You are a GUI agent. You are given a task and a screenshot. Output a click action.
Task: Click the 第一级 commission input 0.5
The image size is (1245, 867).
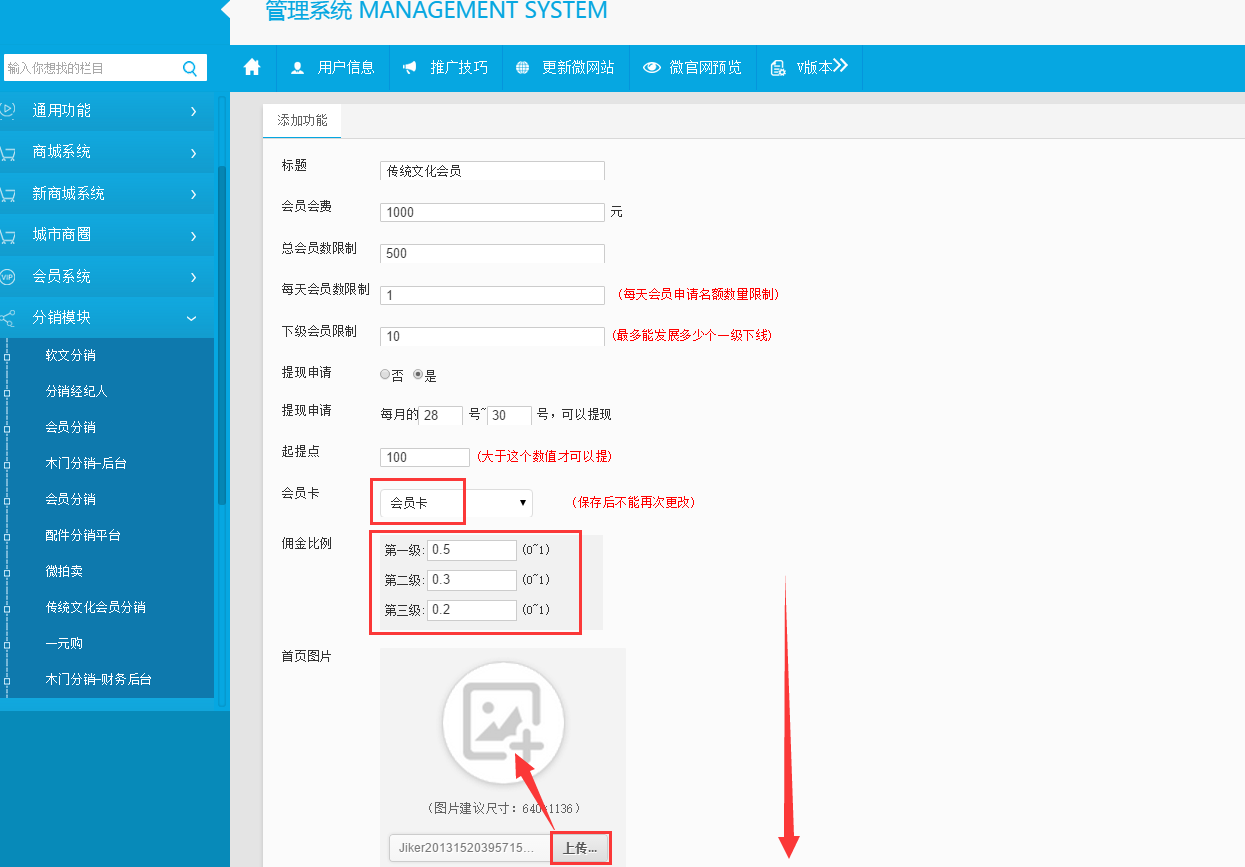(472, 550)
